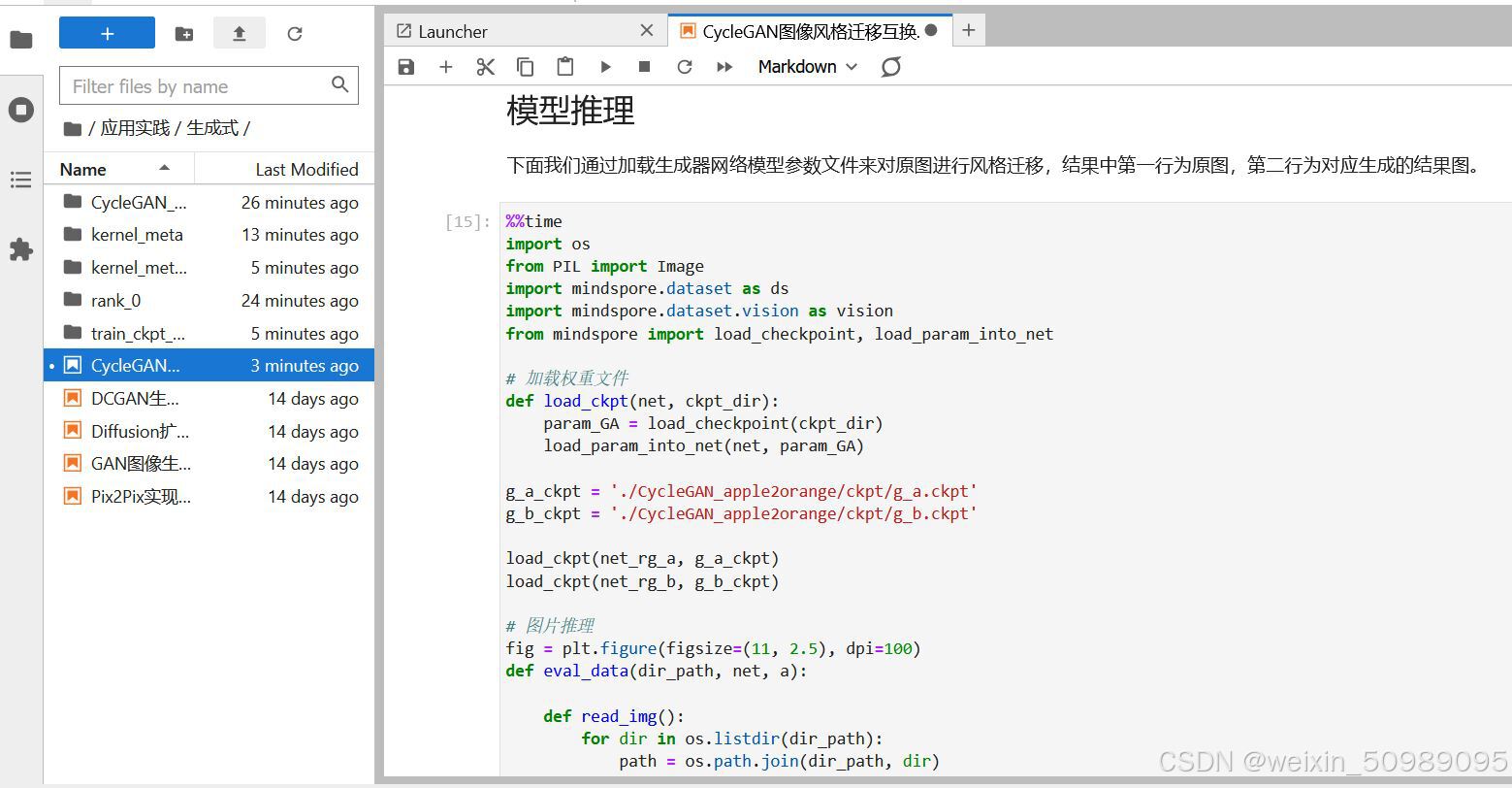Paste cell from clipboard
This screenshot has width=1512, height=788.
(565, 67)
